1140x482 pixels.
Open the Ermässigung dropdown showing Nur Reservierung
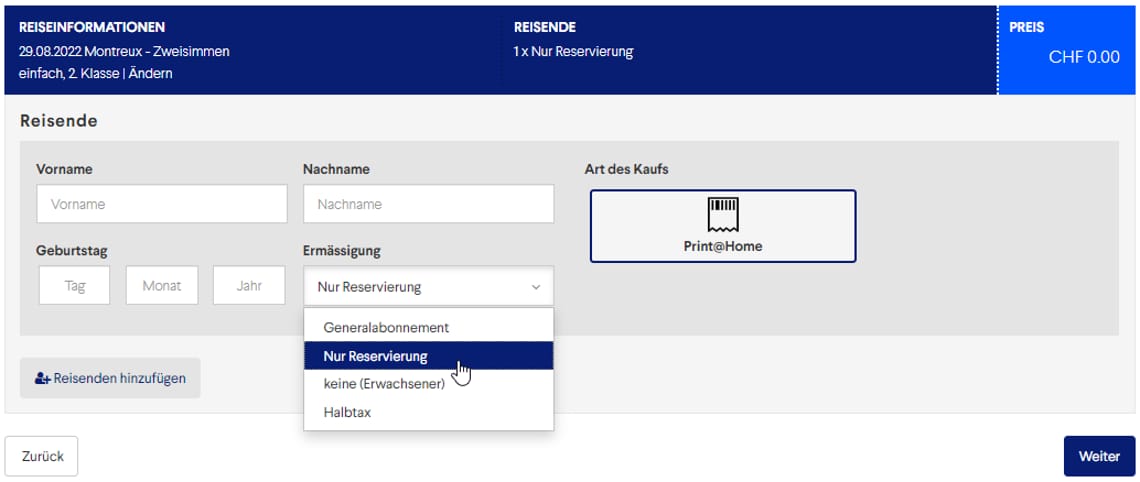(427, 287)
